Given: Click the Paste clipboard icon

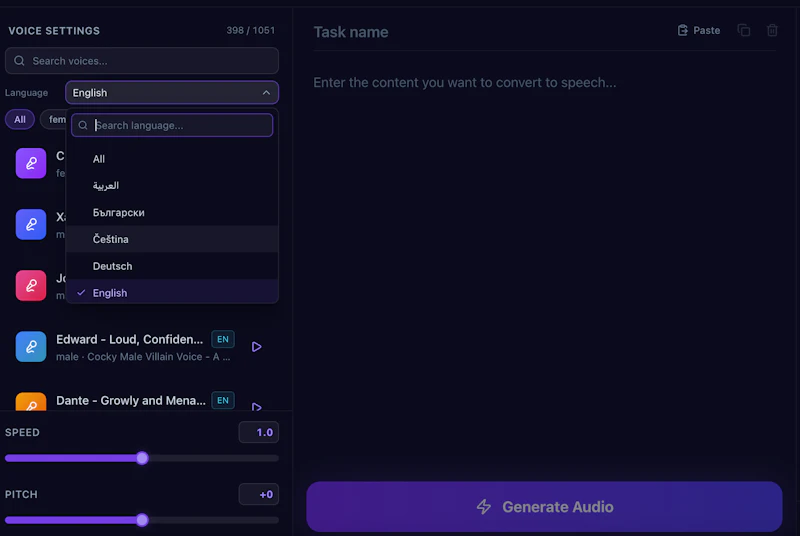Looking at the screenshot, I should (x=682, y=31).
